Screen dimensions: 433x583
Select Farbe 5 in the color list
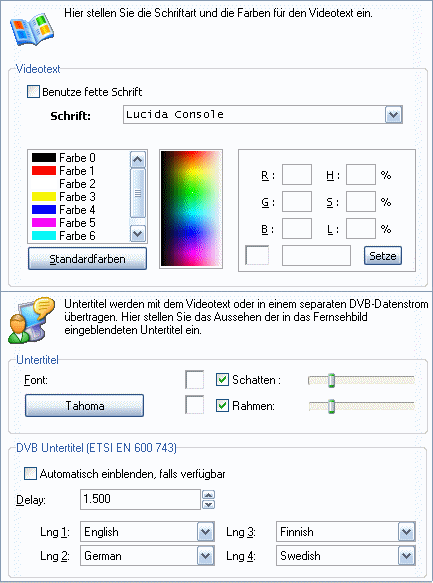tap(79, 223)
